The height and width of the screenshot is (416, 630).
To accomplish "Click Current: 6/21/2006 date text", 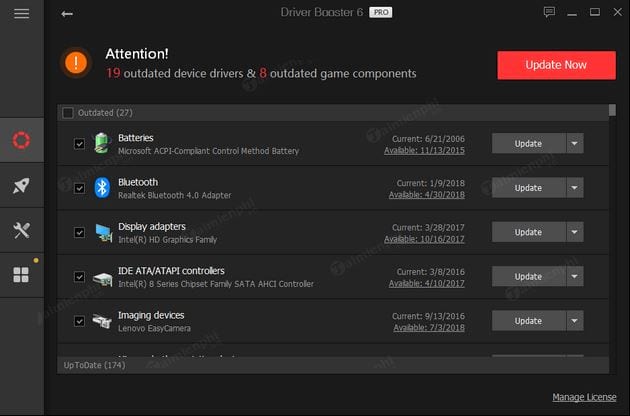I will 428,139.
